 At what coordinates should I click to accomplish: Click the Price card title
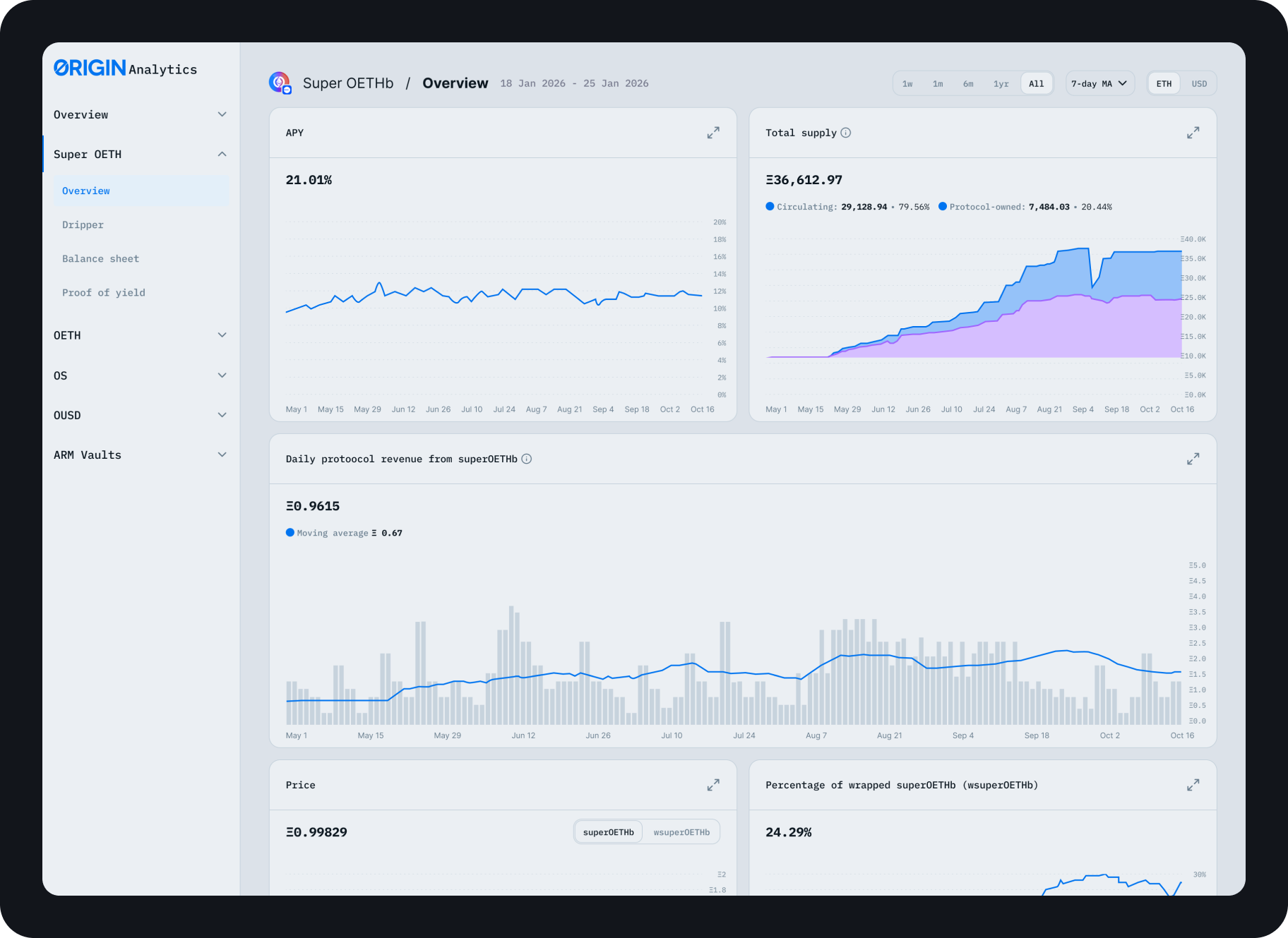pos(301,785)
